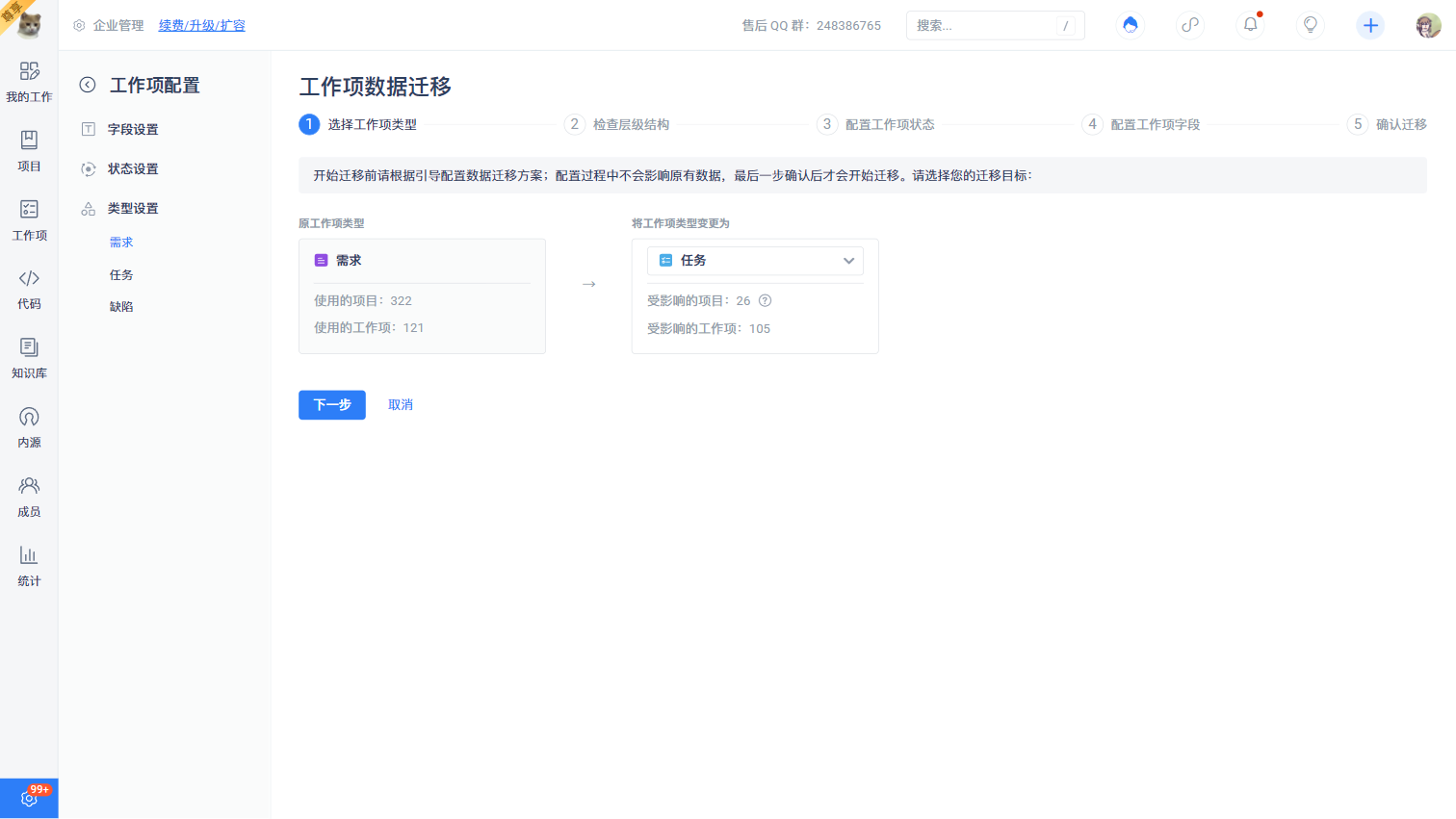Click the 搜索 search input field
Viewport: 1456px width, 819px height.
(982, 25)
